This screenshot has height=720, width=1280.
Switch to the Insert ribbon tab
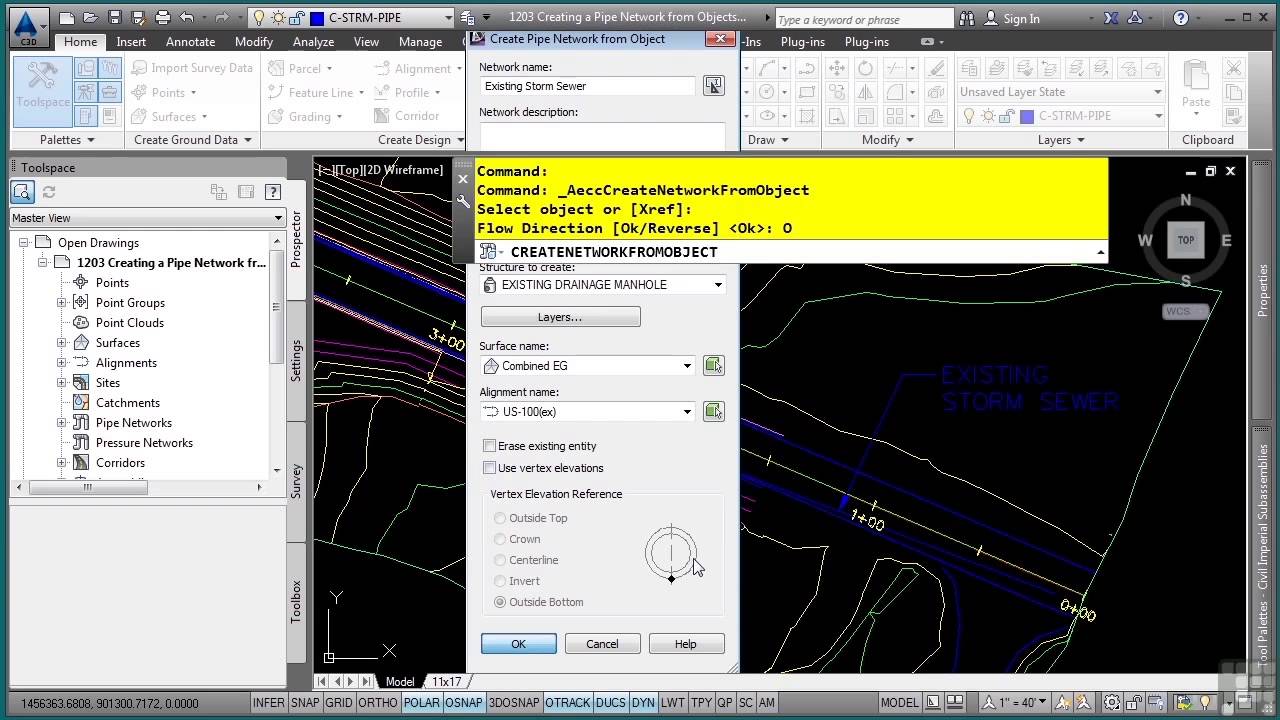tap(131, 42)
